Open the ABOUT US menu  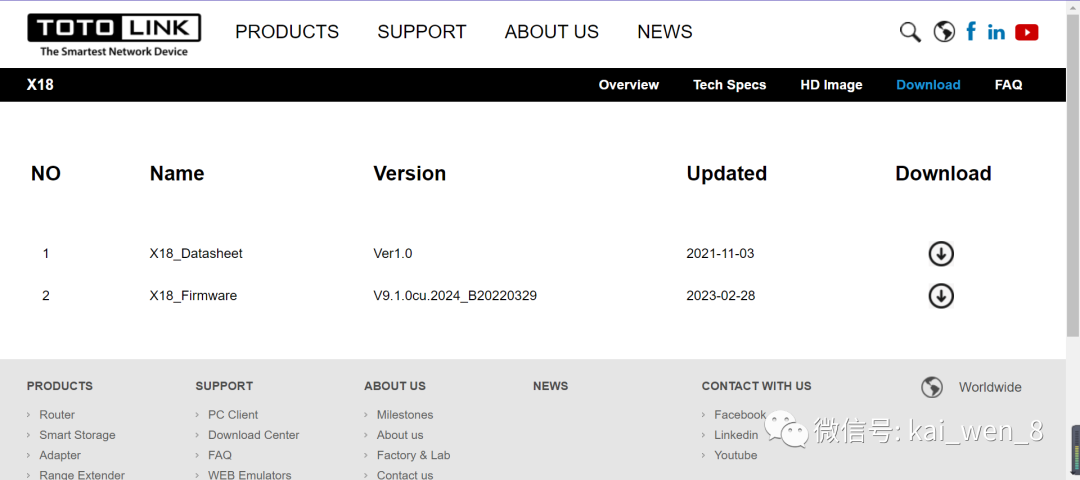(x=552, y=32)
